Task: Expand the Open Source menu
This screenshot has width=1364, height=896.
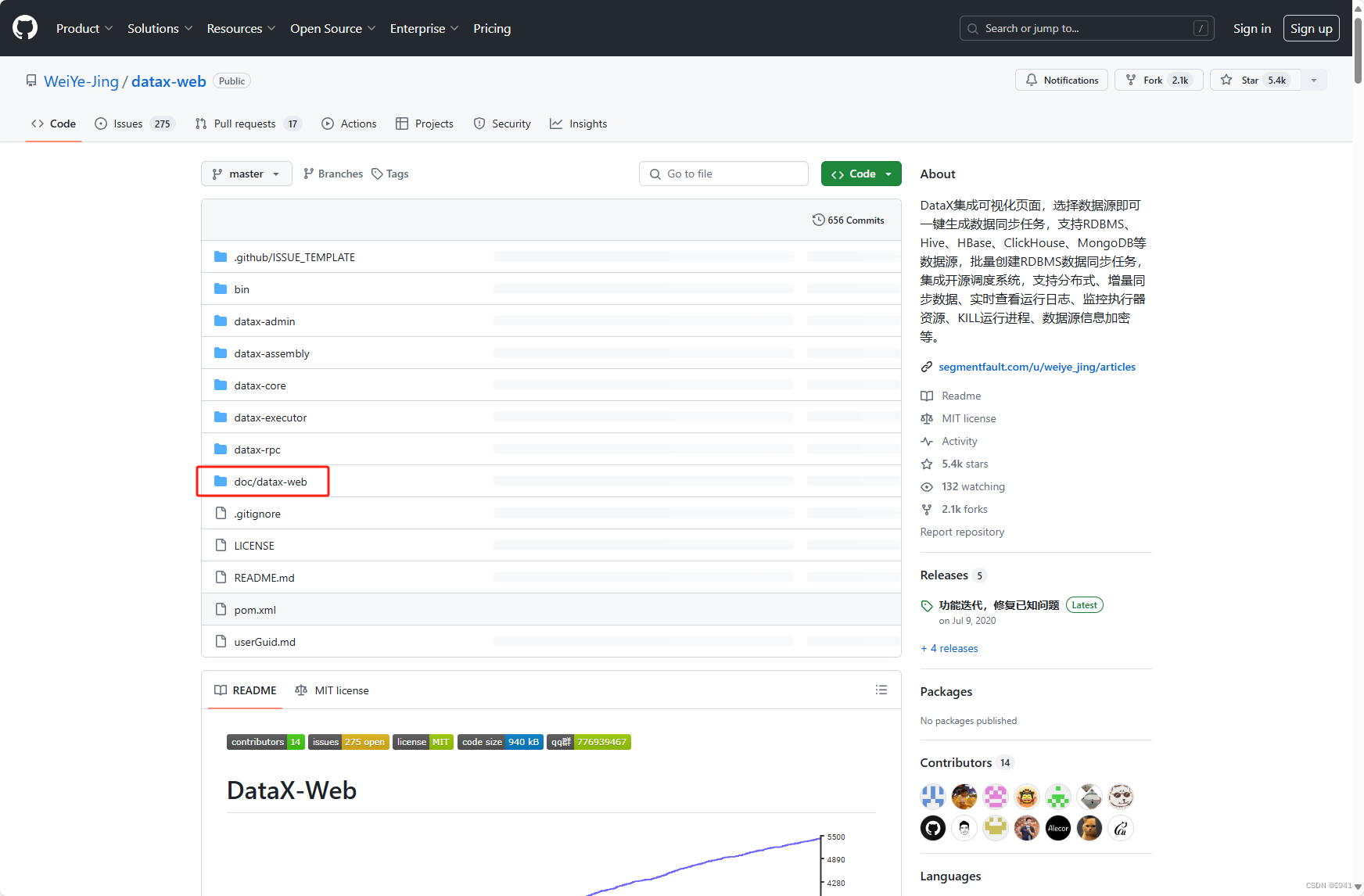Action: coord(332,28)
